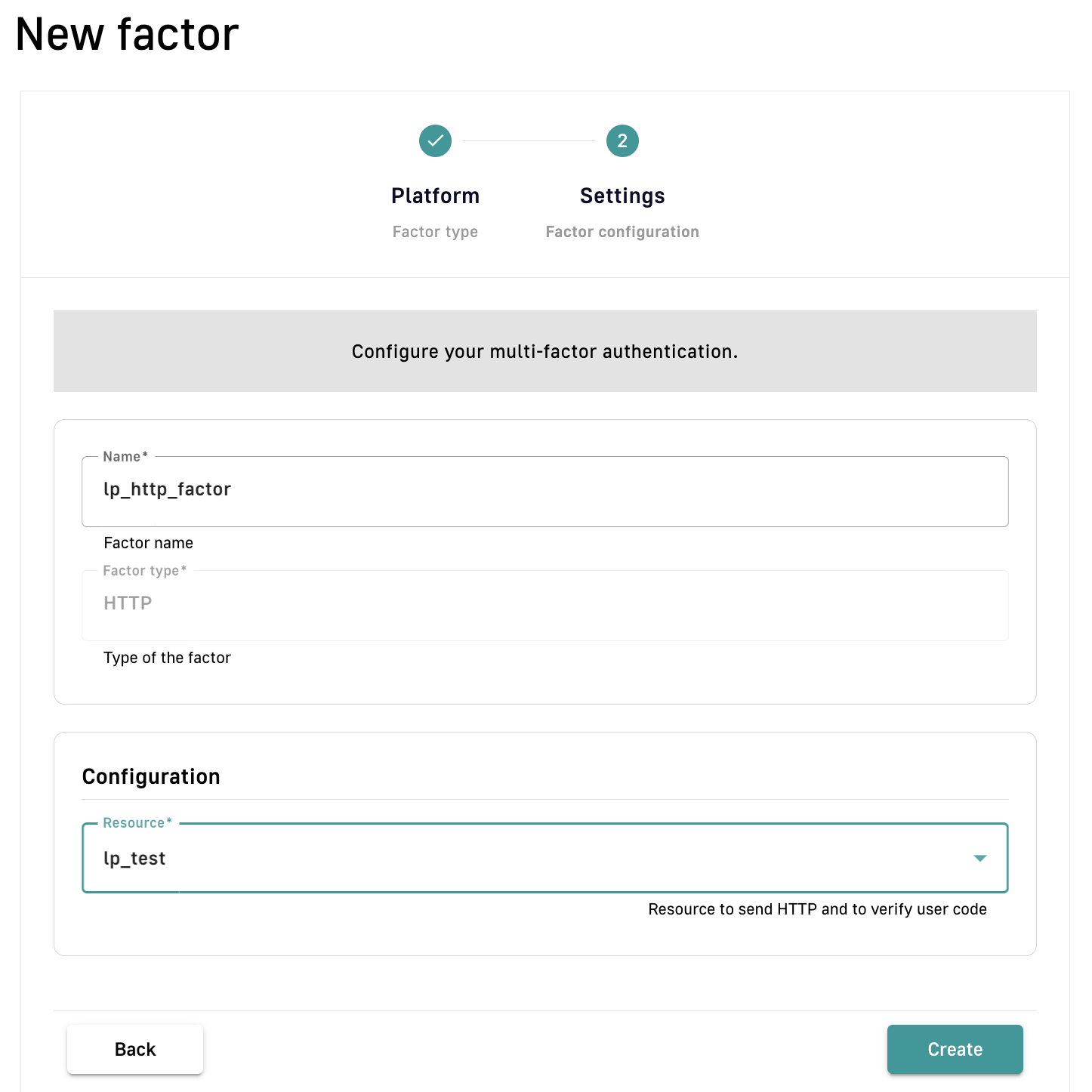
Task: Focus the Name field containing lp_http_factor
Action: click(544, 490)
